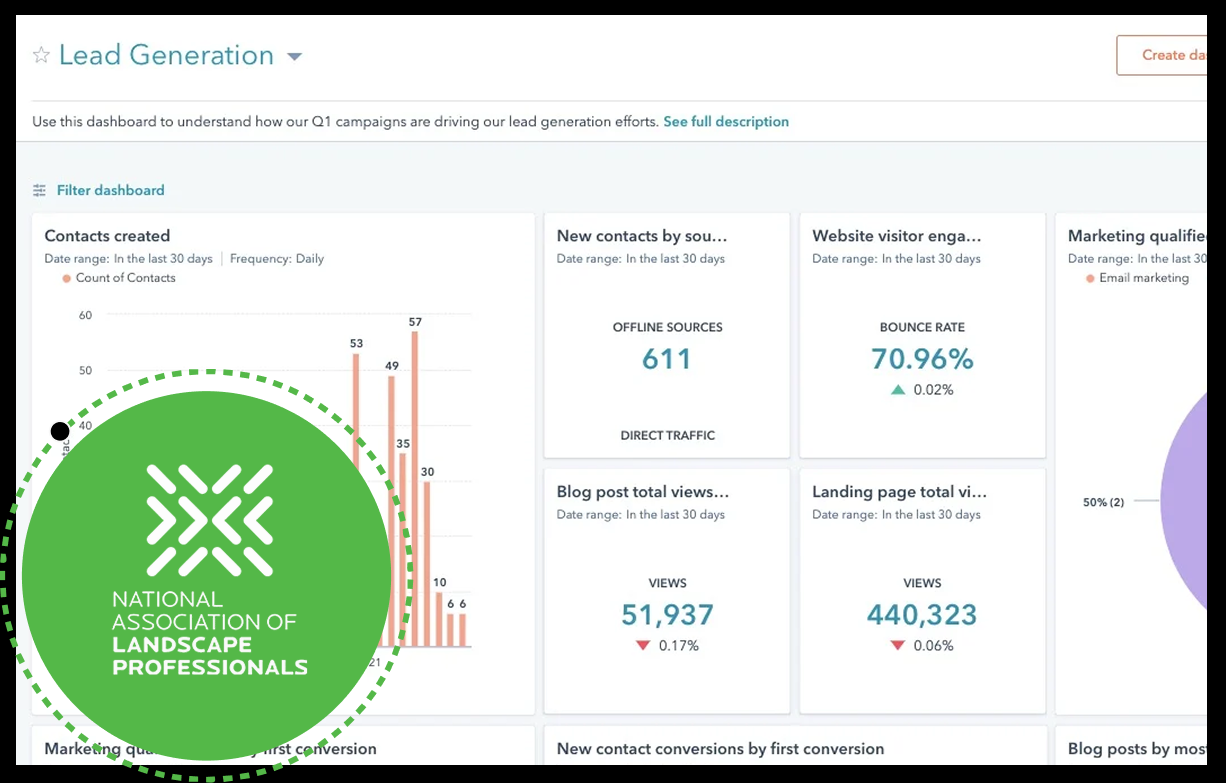Click the green up arrow beside 0.02%
This screenshot has width=1226, height=783.
(x=898, y=390)
